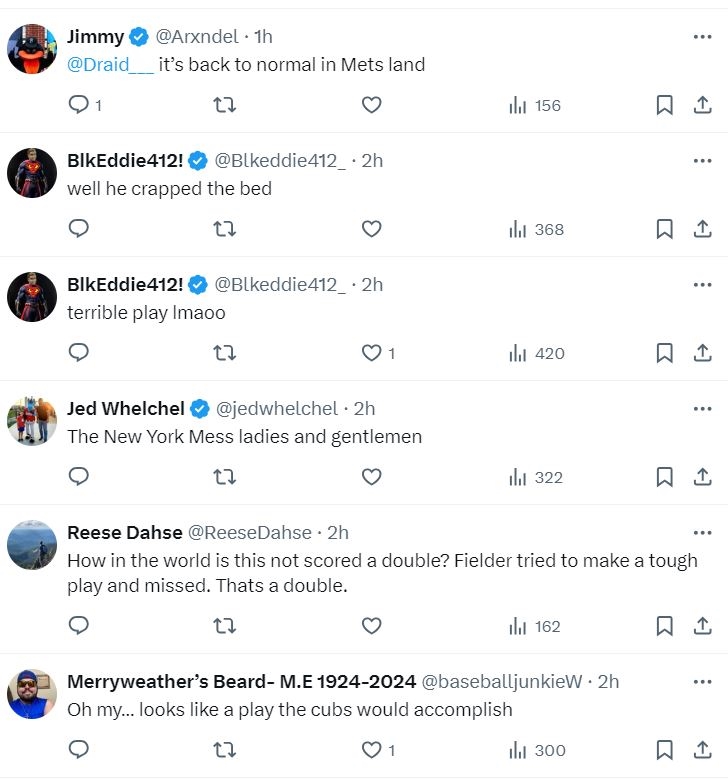Bookmark Reese Dahse's double scoring tweet

[x=664, y=626]
